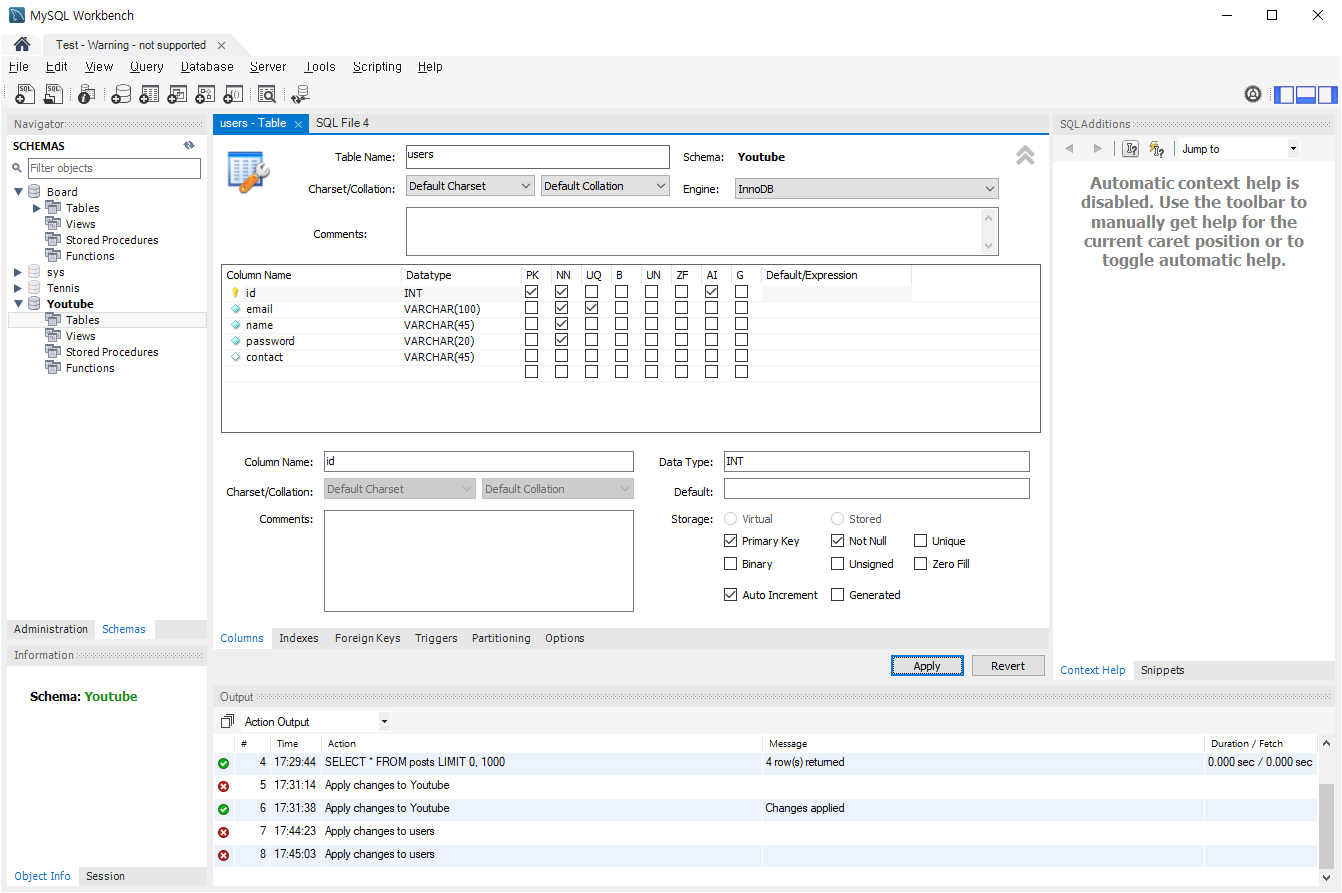Expand the Tennis schema
This screenshot has height=893, width=1342.
point(18,288)
